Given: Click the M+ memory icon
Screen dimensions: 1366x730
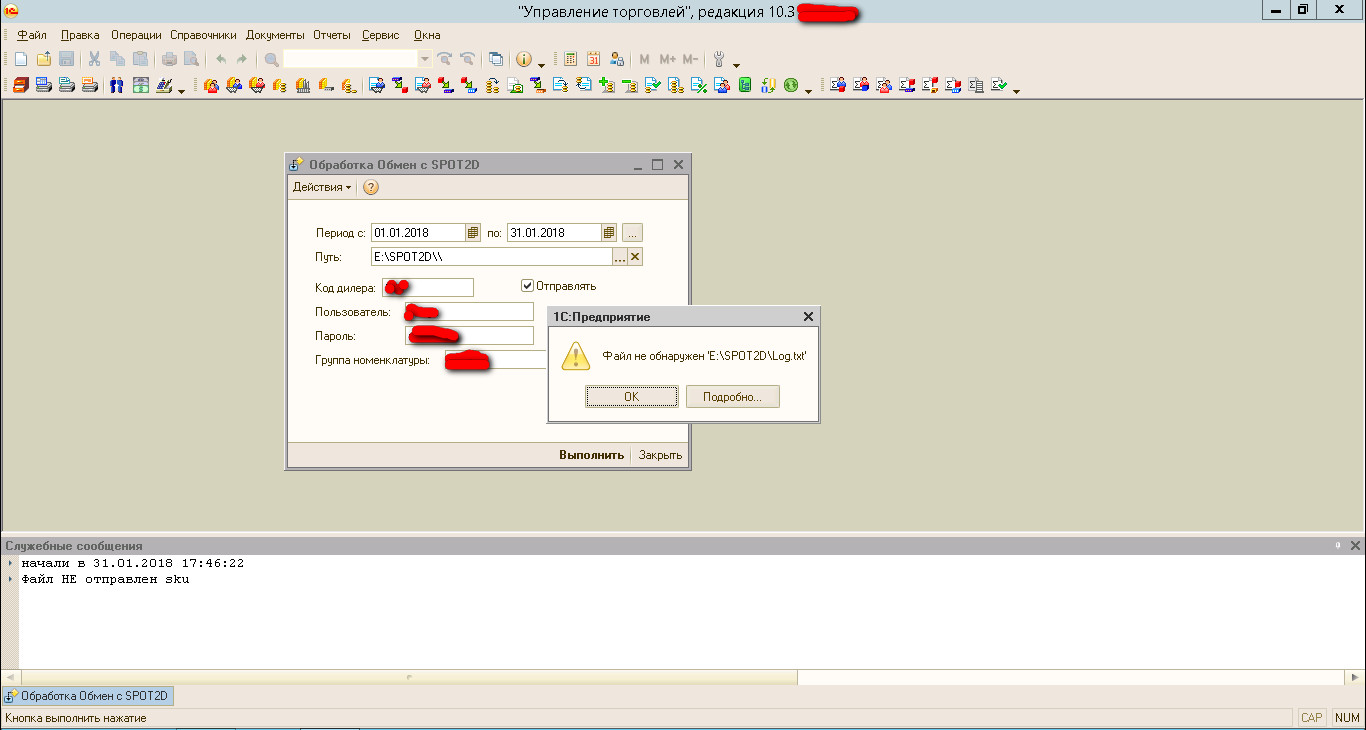Looking at the screenshot, I should pos(668,59).
